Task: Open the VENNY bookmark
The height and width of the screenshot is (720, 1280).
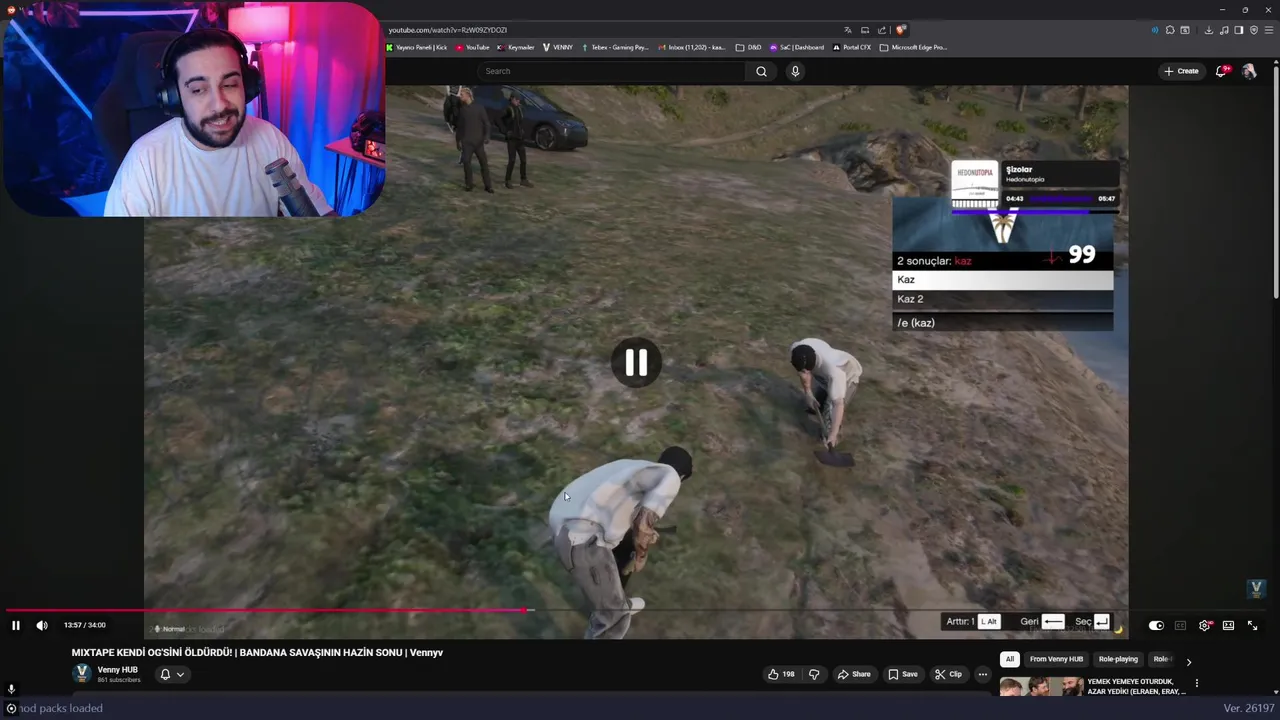Action: pyautogui.click(x=557, y=47)
